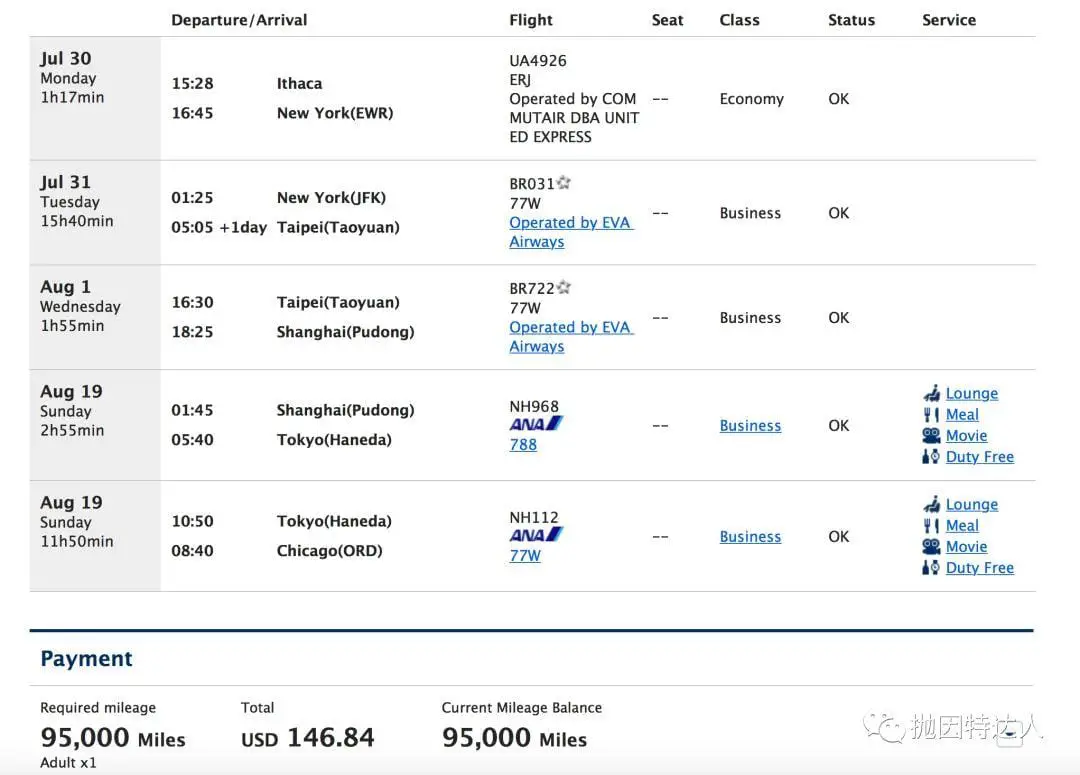Click Movie icon for NH112 flight
The height and width of the screenshot is (775, 1080).
pyautogui.click(x=931, y=546)
